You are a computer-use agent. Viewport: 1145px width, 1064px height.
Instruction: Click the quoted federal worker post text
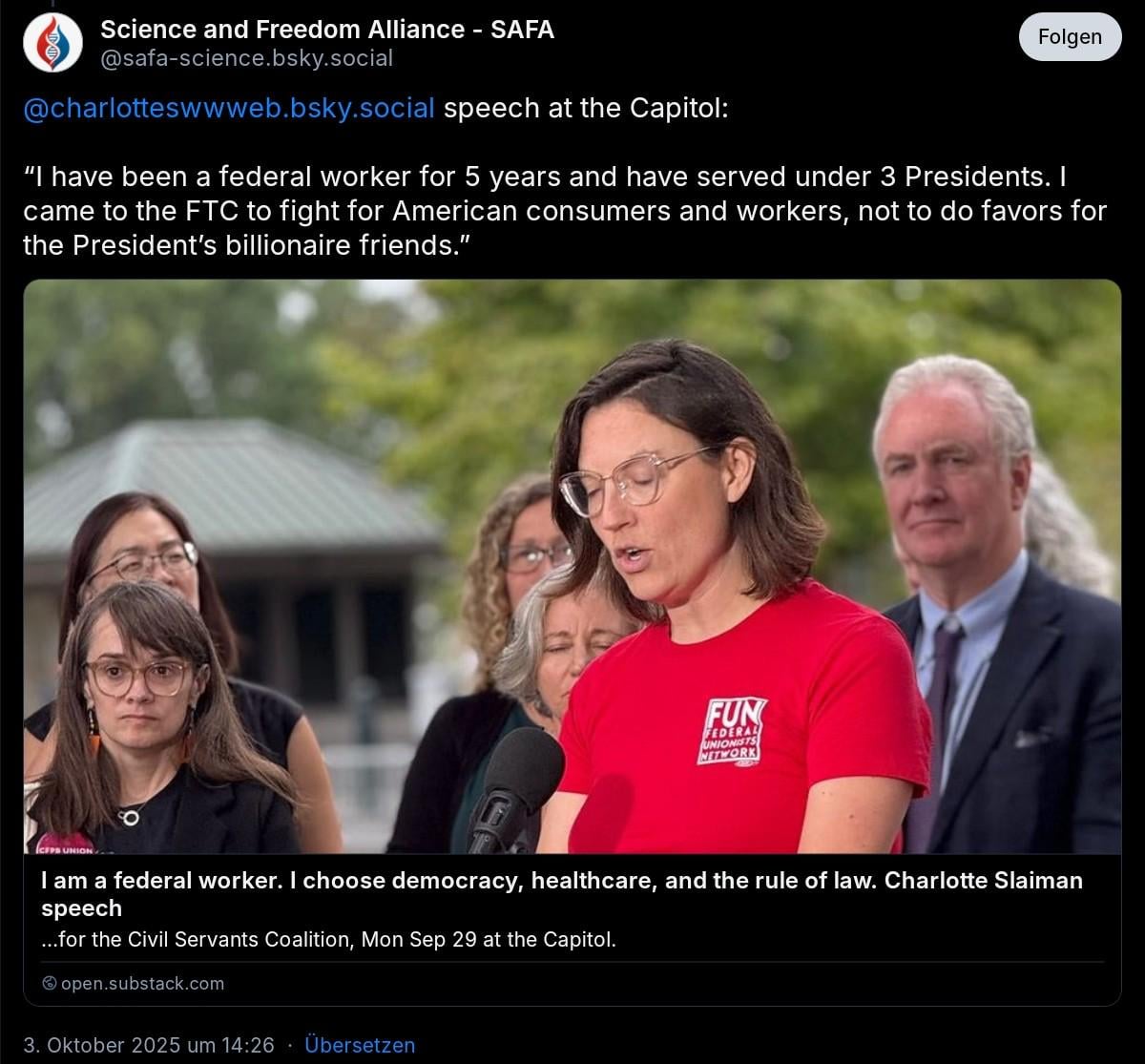pyautogui.click(x=565, y=211)
